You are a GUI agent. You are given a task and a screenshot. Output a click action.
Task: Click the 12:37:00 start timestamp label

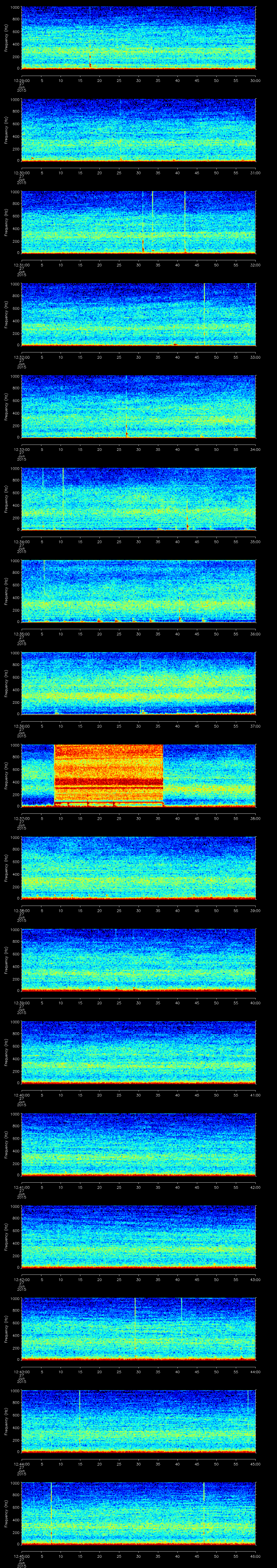click(22, 818)
